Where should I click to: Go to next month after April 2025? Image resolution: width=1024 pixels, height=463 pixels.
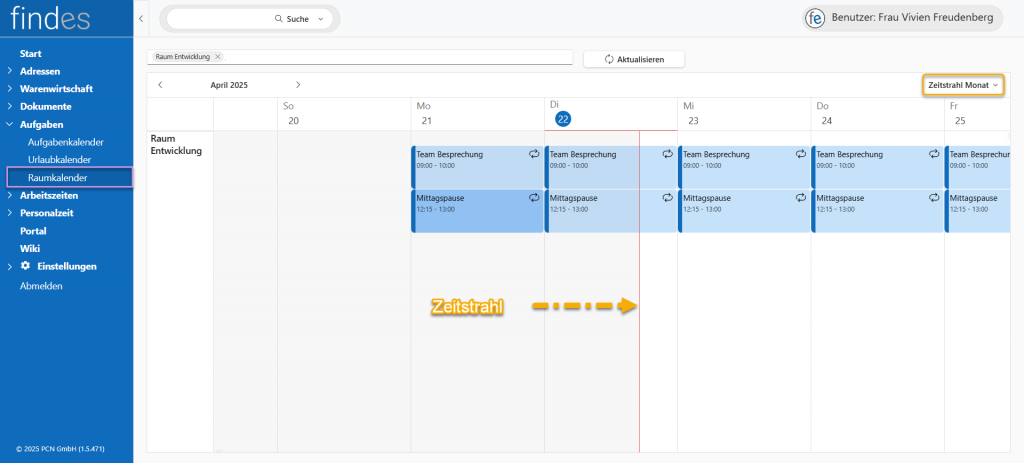[x=298, y=85]
